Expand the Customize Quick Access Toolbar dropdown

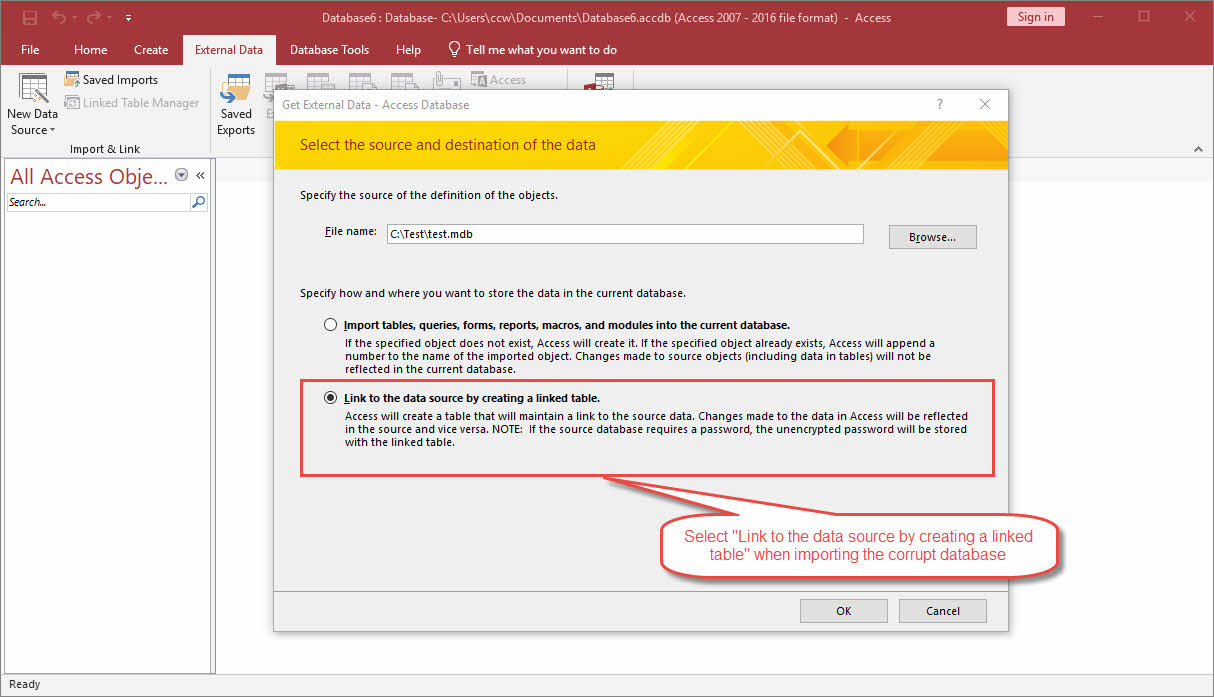[x=129, y=18]
